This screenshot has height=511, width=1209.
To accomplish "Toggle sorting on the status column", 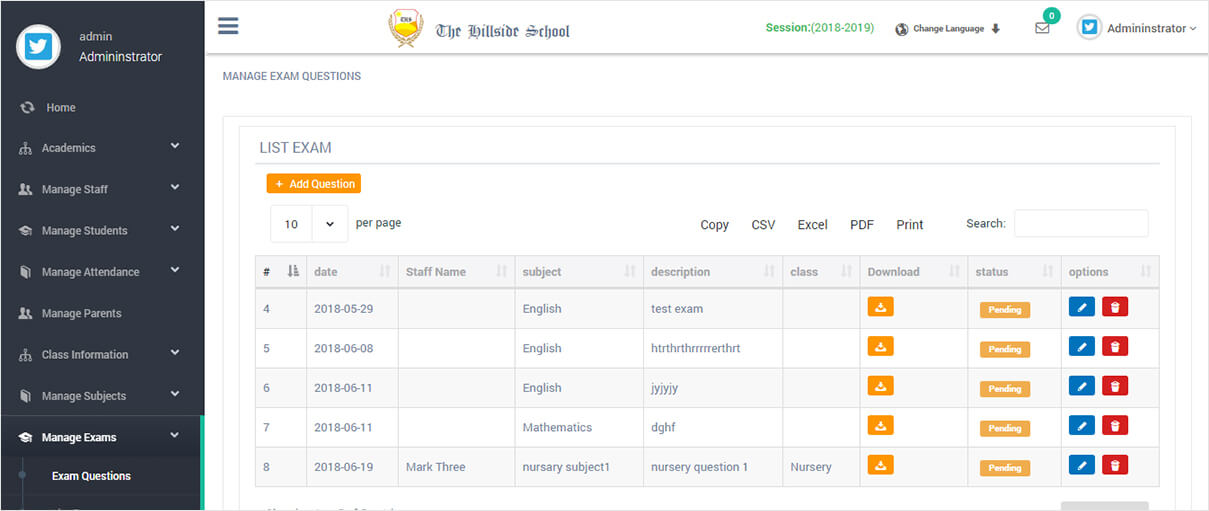I will pyautogui.click(x=1014, y=272).
